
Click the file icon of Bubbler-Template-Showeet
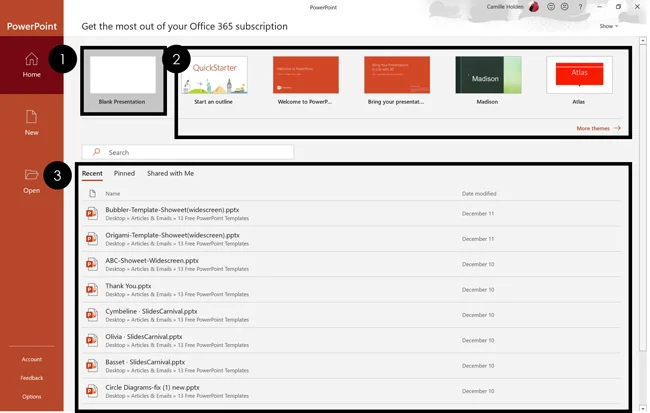[92, 214]
